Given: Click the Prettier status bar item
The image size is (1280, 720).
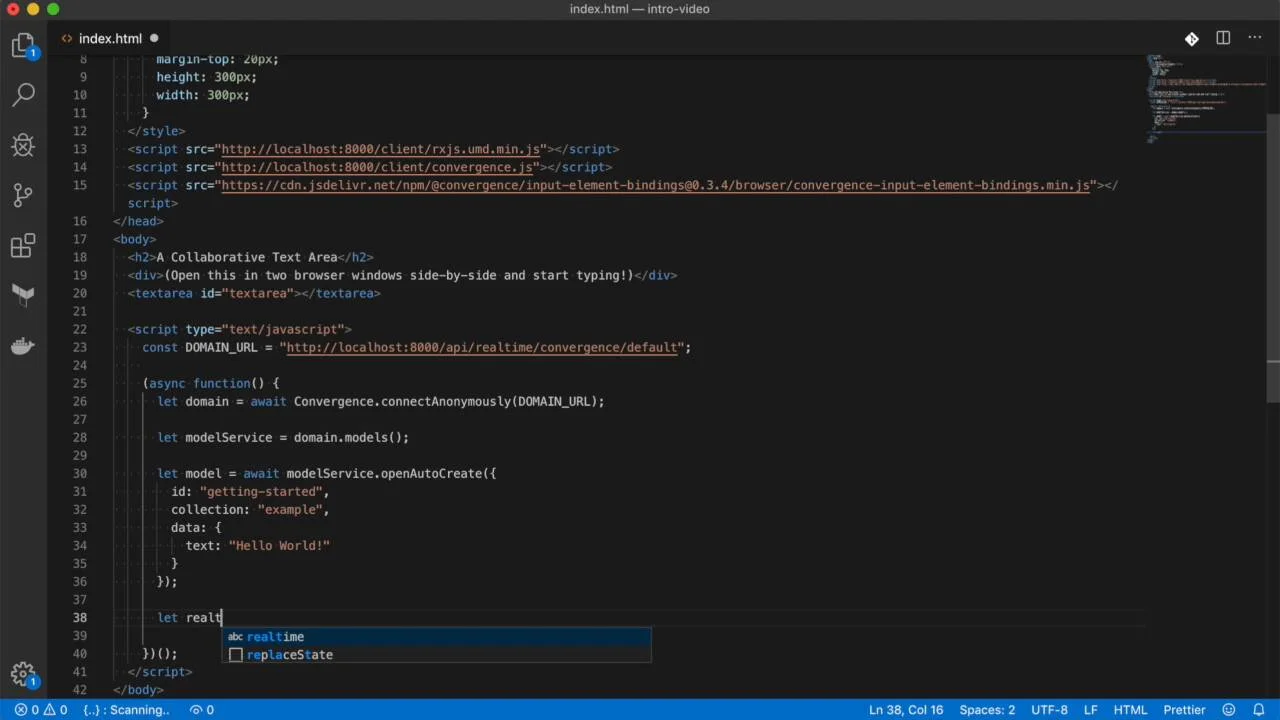Looking at the screenshot, I should click(x=1184, y=710).
